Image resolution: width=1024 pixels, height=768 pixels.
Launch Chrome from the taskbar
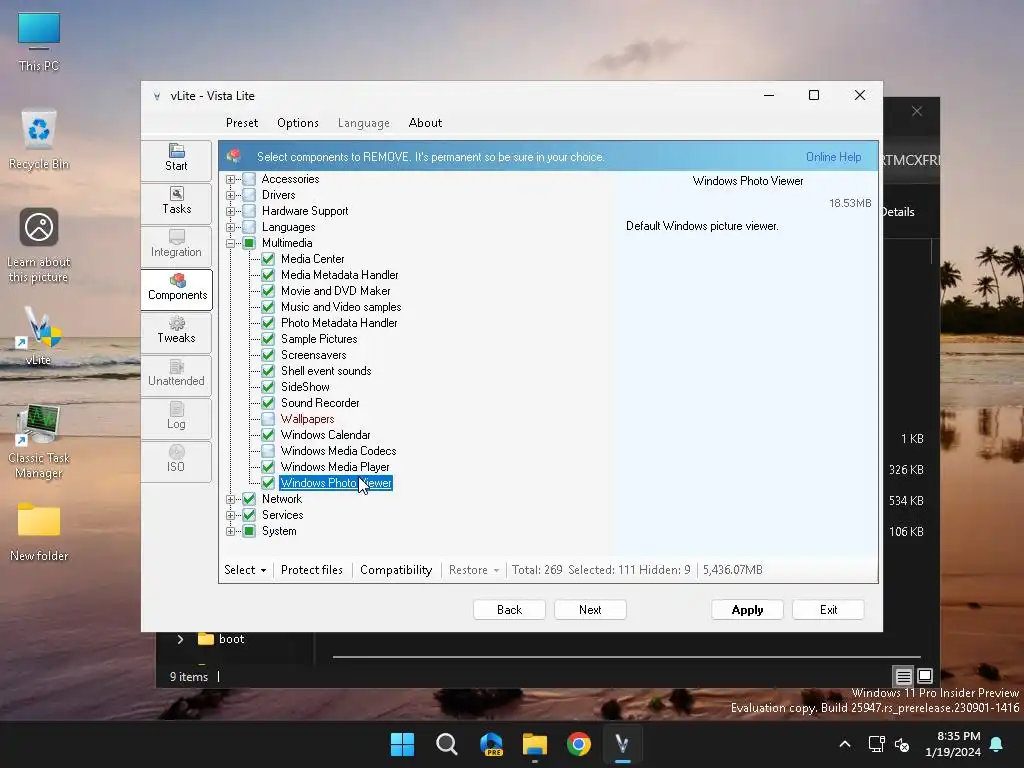pyautogui.click(x=579, y=744)
